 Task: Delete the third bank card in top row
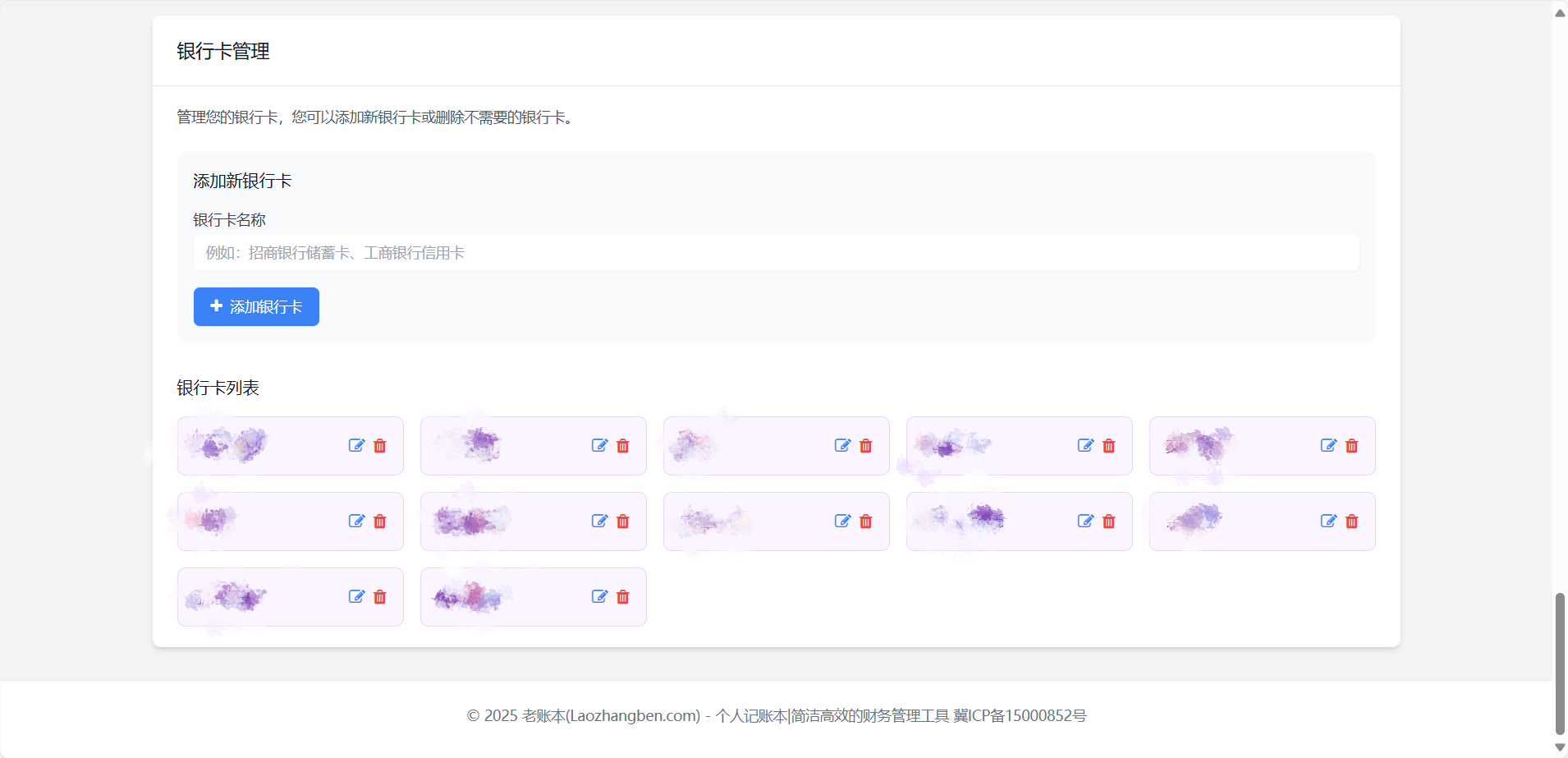point(866,446)
